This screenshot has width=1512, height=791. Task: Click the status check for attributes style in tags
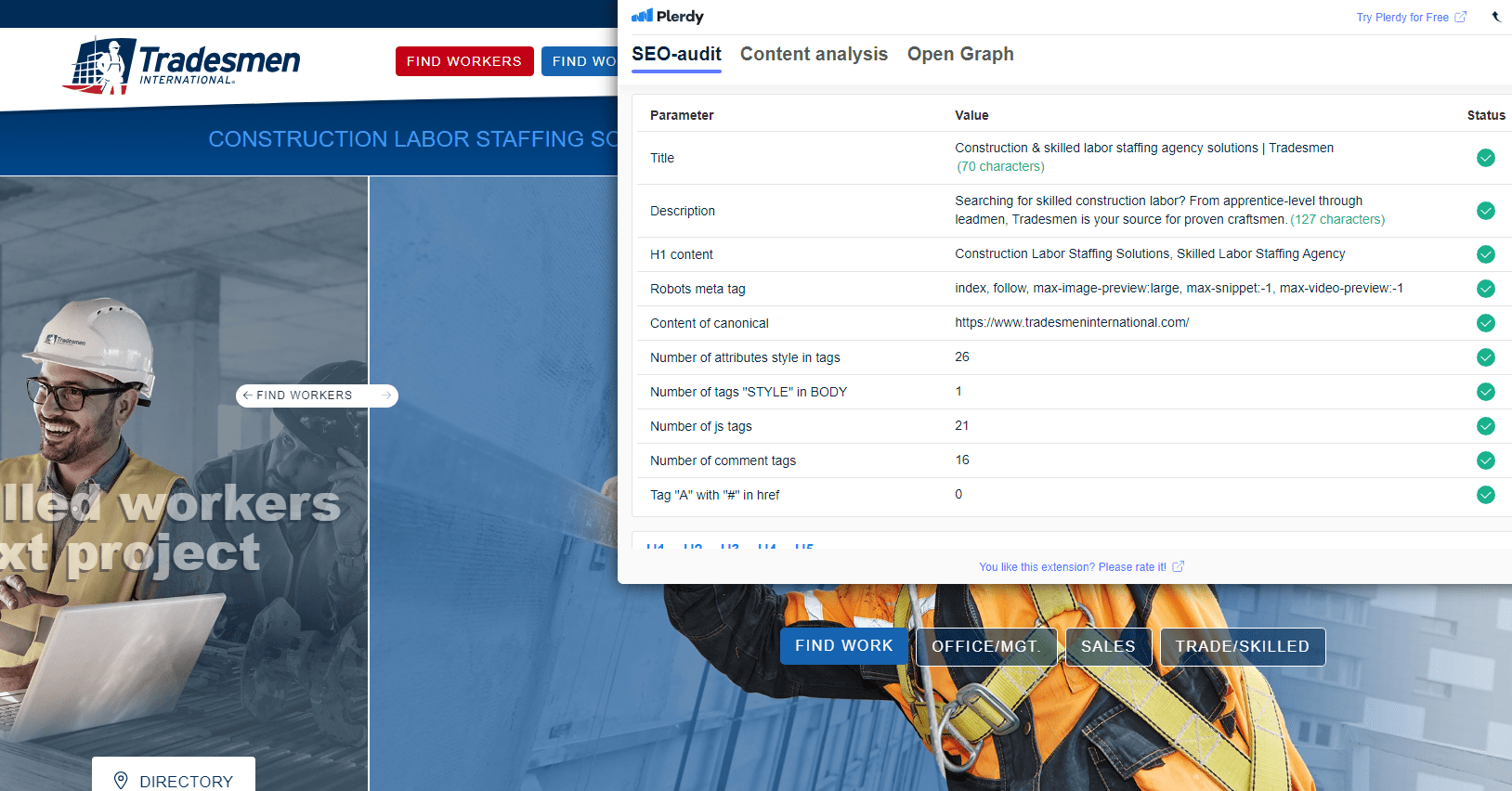point(1486,357)
